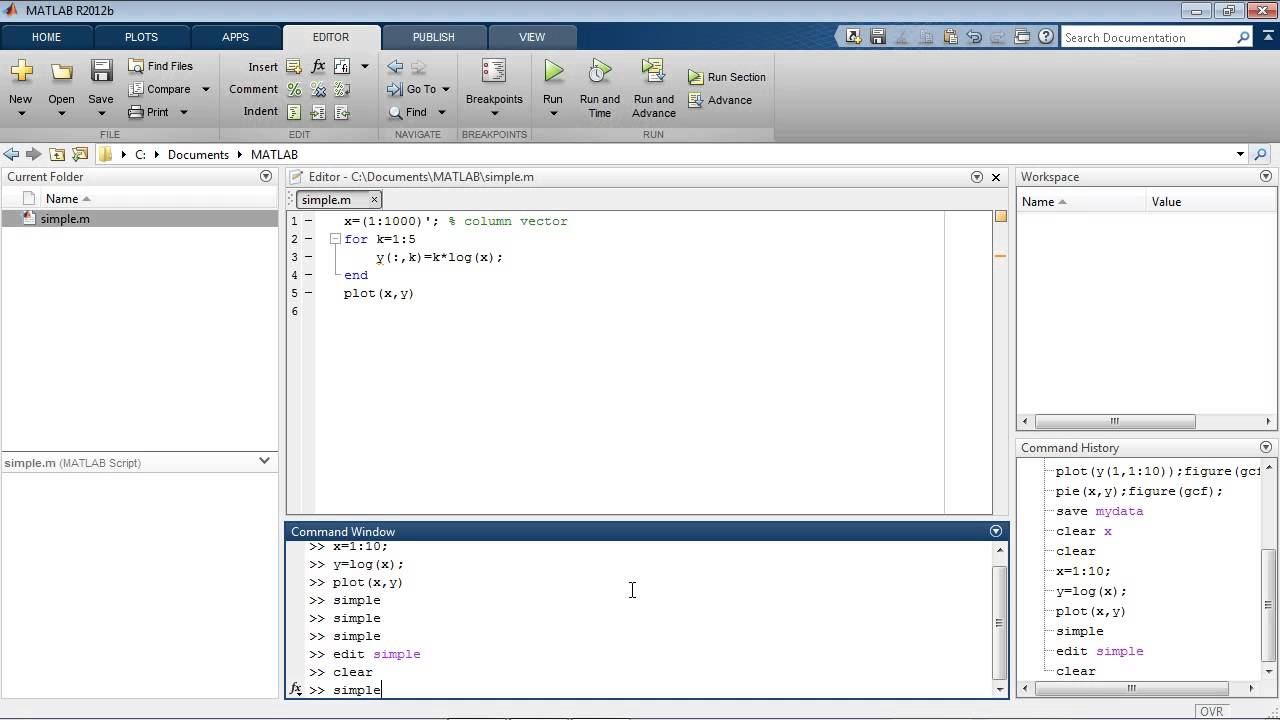Apply smart indent with the first Indent icon
This screenshot has width=1280, height=720.
click(x=294, y=112)
